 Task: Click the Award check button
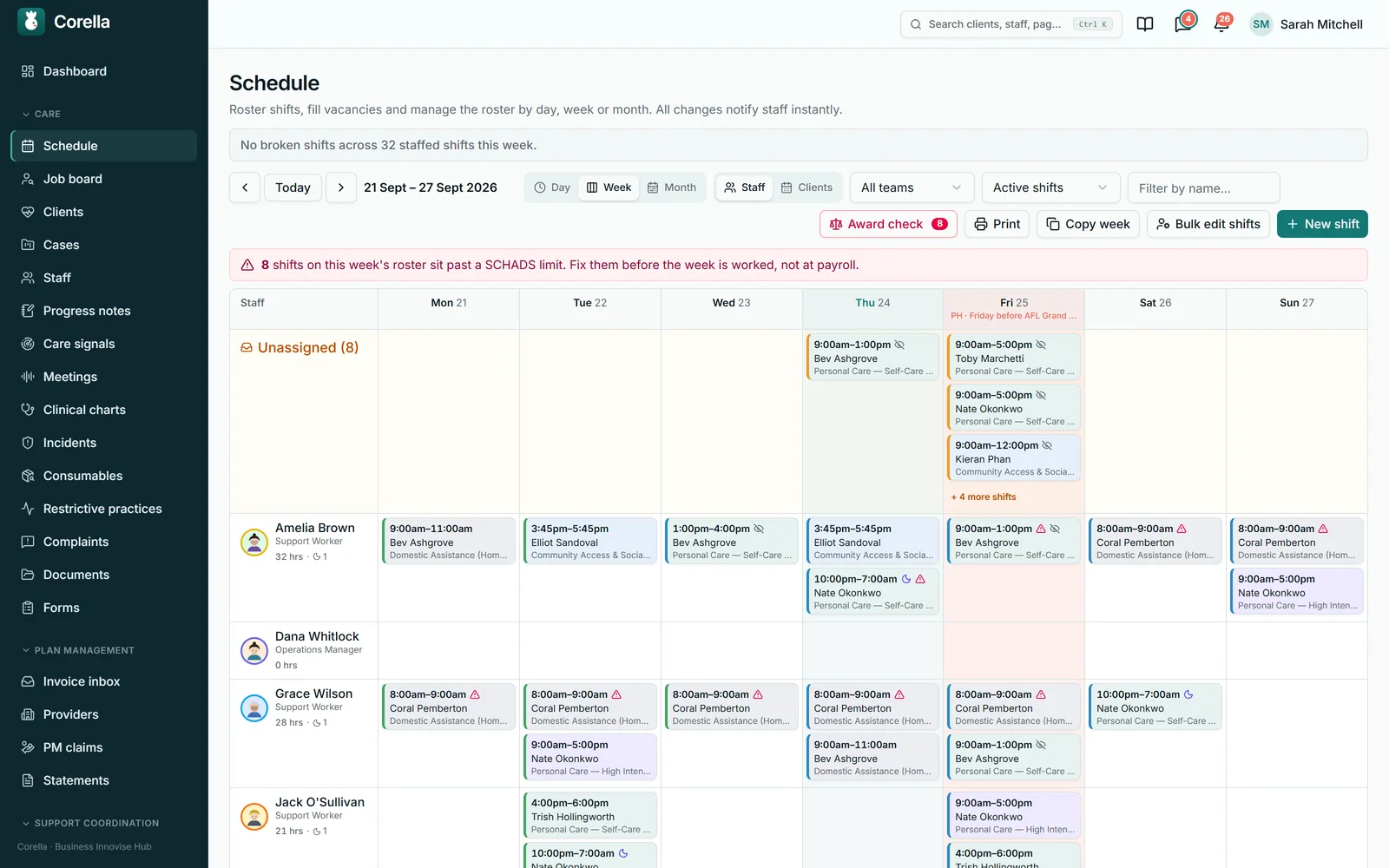(x=888, y=224)
